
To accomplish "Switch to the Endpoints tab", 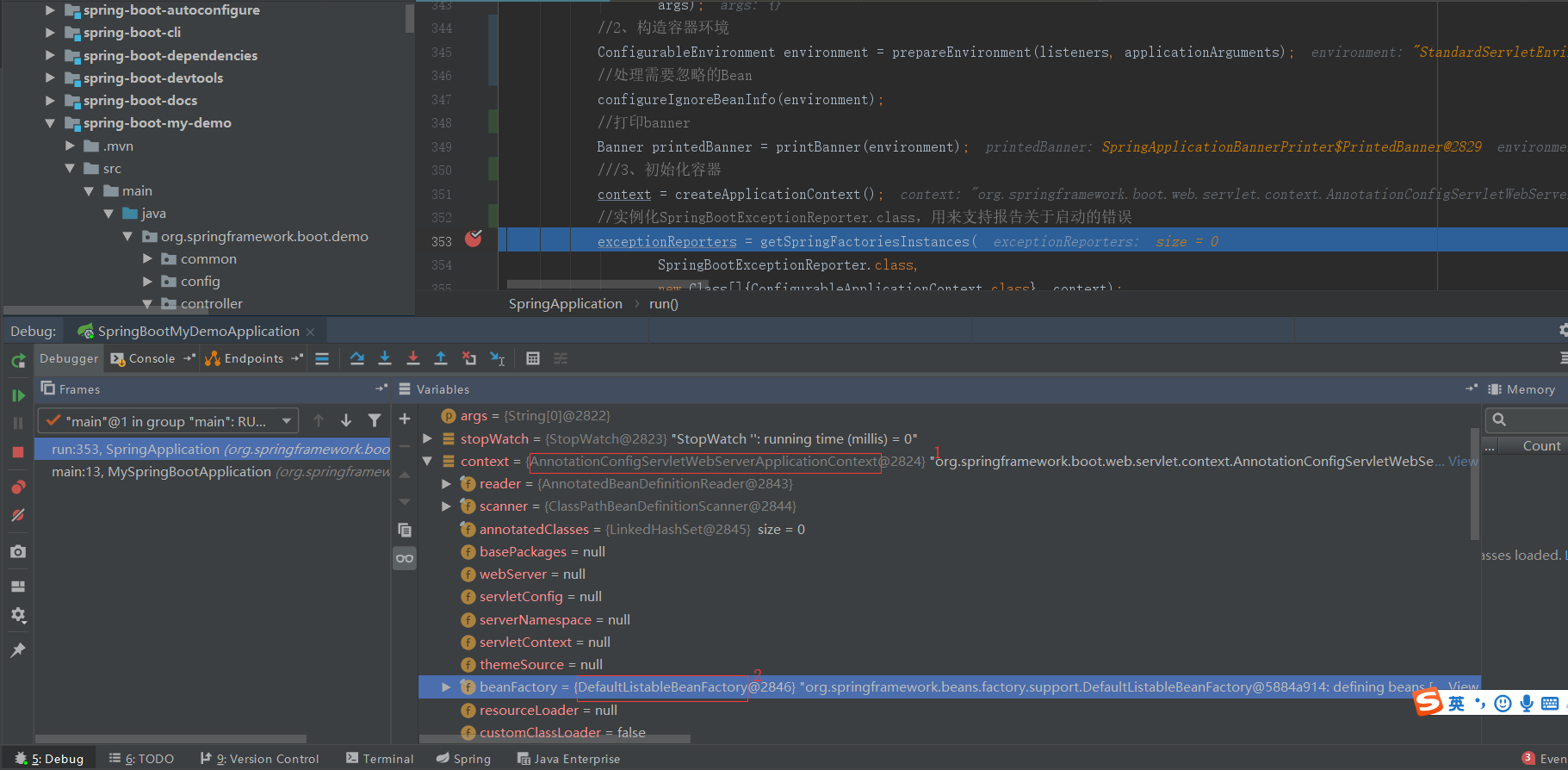I will point(253,358).
